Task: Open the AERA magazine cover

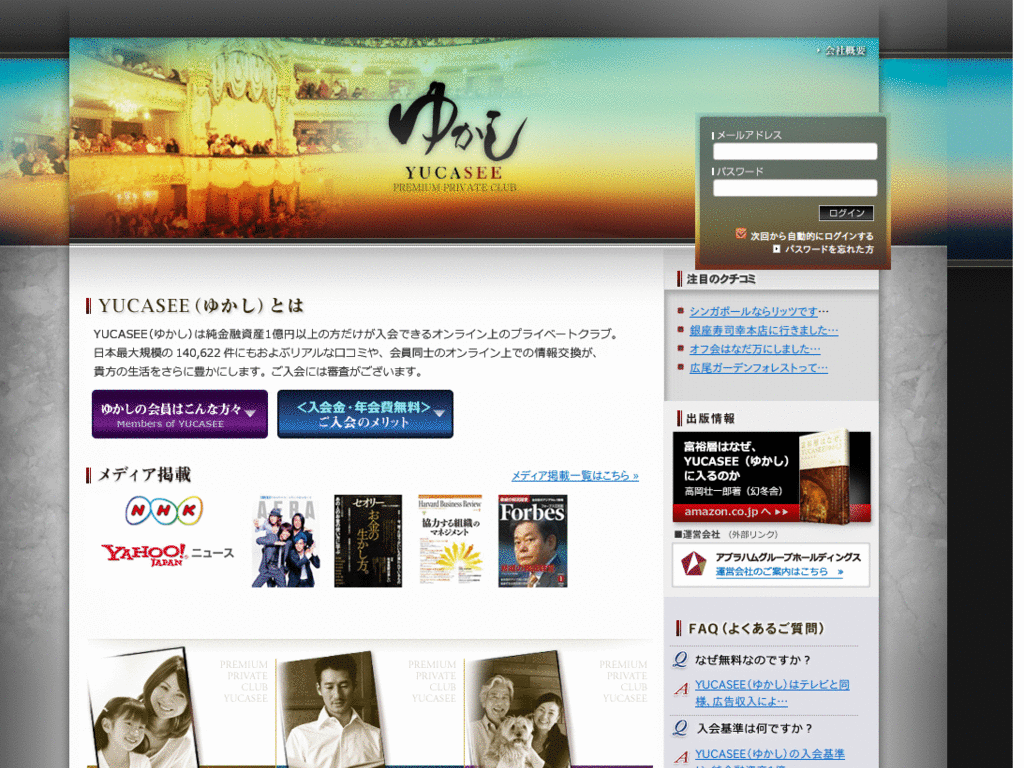Action: (286, 541)
